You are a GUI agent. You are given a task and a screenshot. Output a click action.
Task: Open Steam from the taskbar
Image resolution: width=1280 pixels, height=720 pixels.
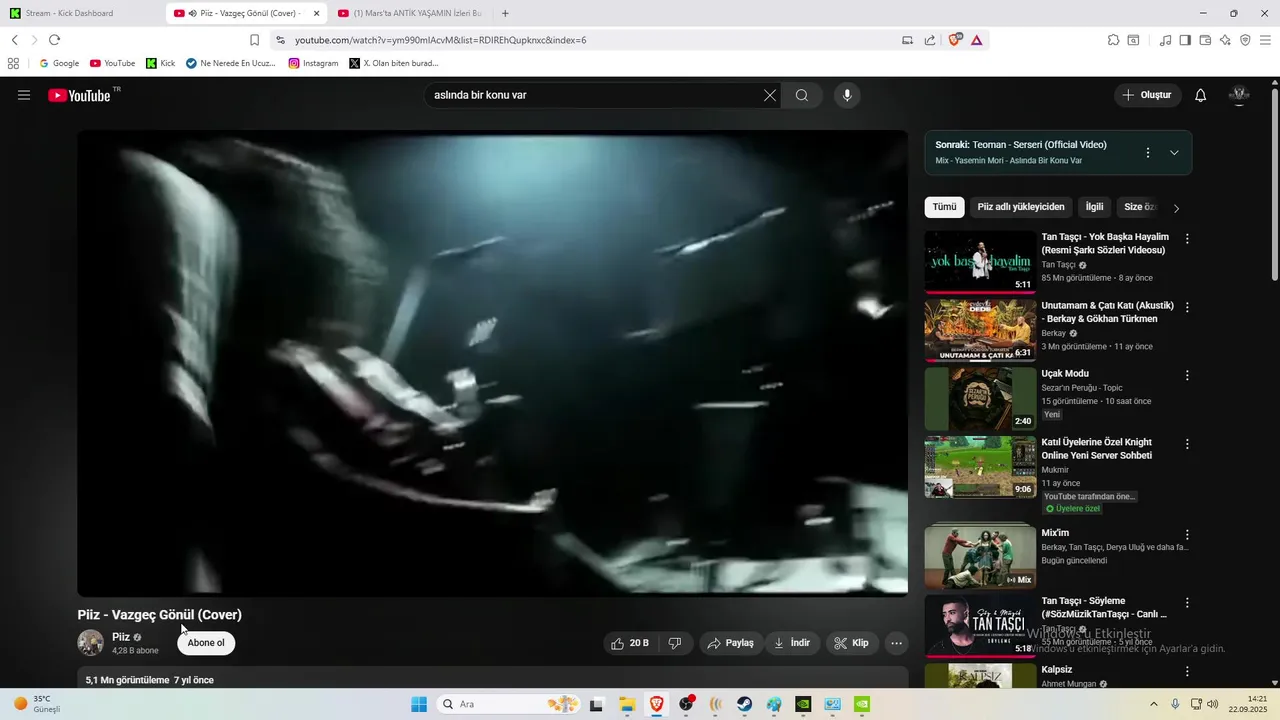[x=745, y=704]
